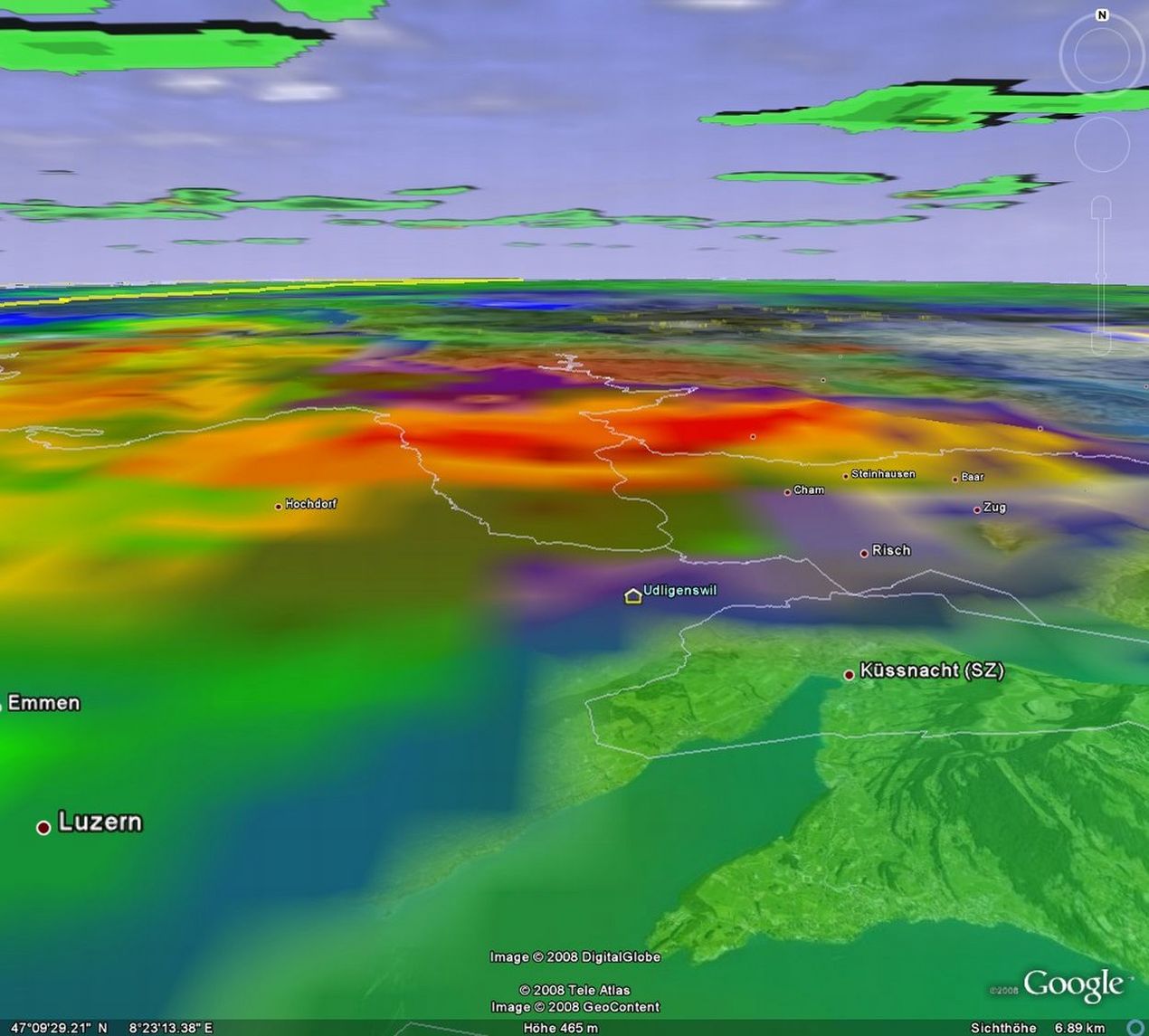Click the zoom-out end of zoom slider
The image size is (1149, 1036).
[1101, 344]
